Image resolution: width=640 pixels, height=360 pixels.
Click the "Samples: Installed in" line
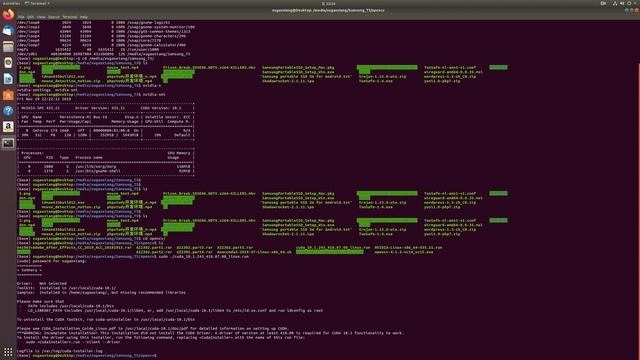(x=101, y=292)
